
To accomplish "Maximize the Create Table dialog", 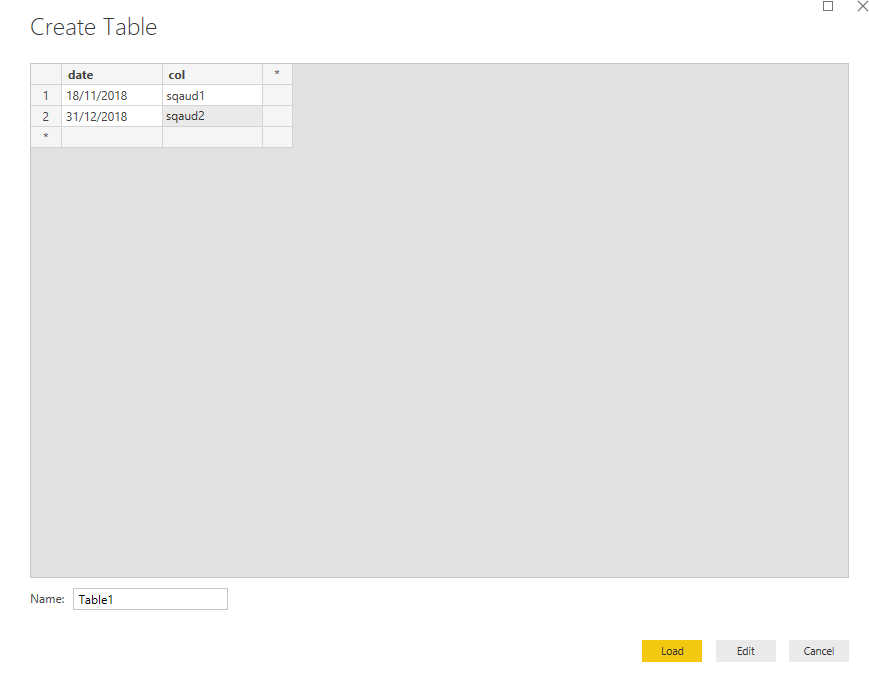I will (x=828, y=6).
